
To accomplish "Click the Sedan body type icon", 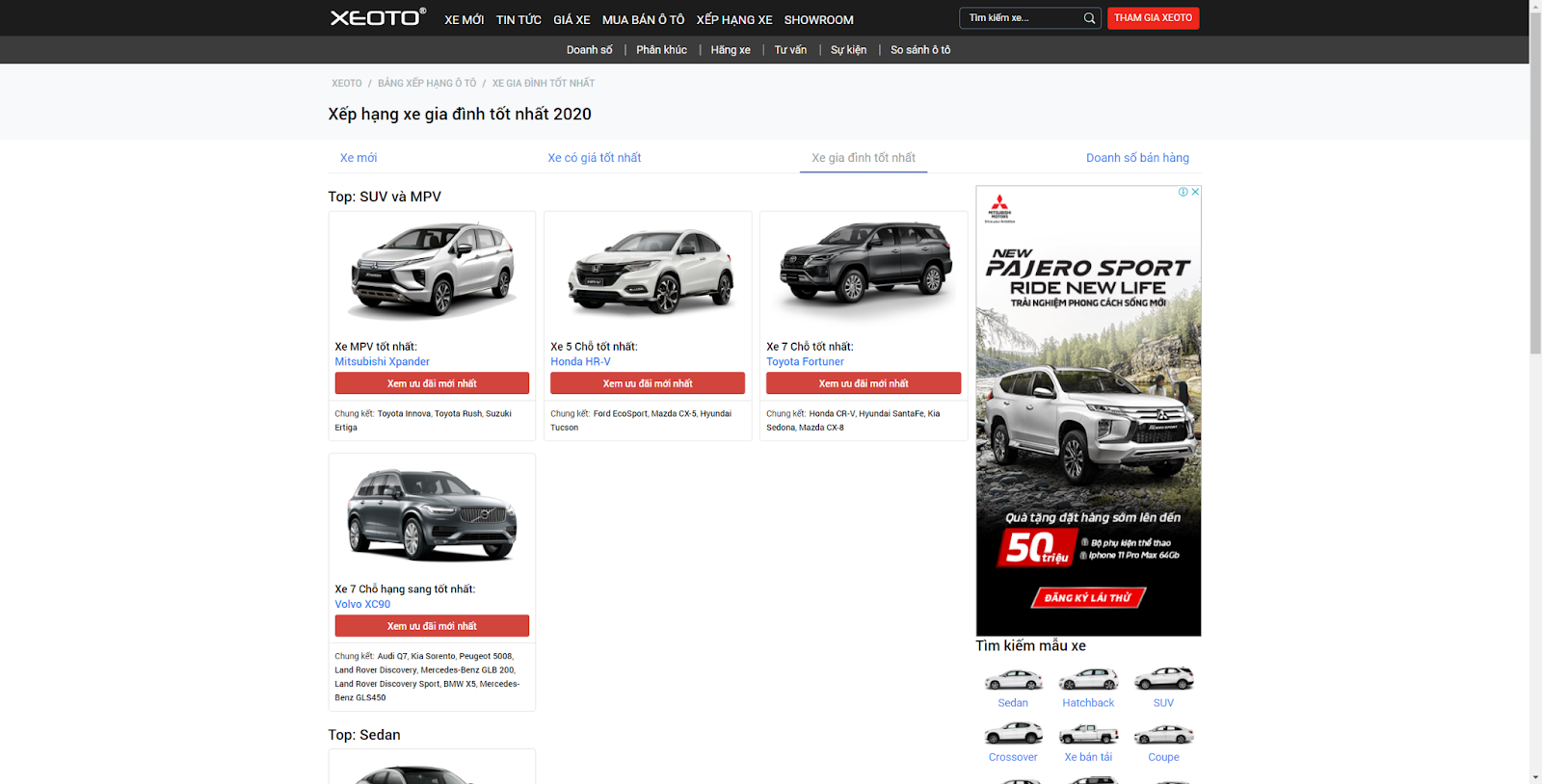I will (x=1013, y=680).
